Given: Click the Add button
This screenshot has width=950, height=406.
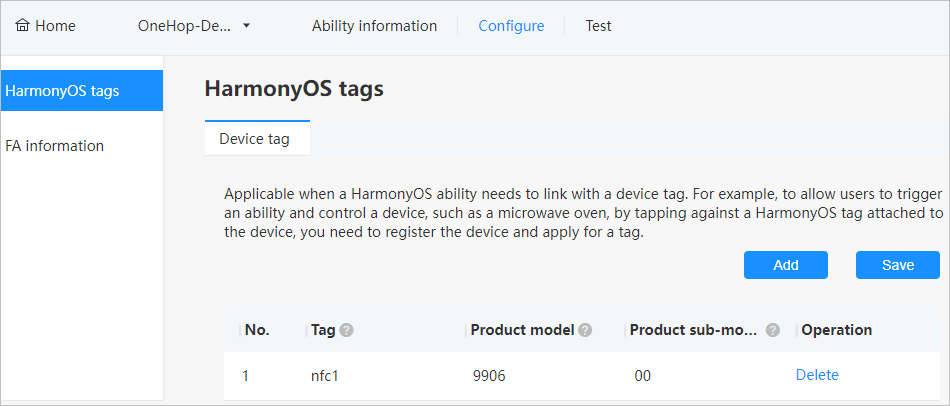Looking at the screenshot, I should pos(786,265).
